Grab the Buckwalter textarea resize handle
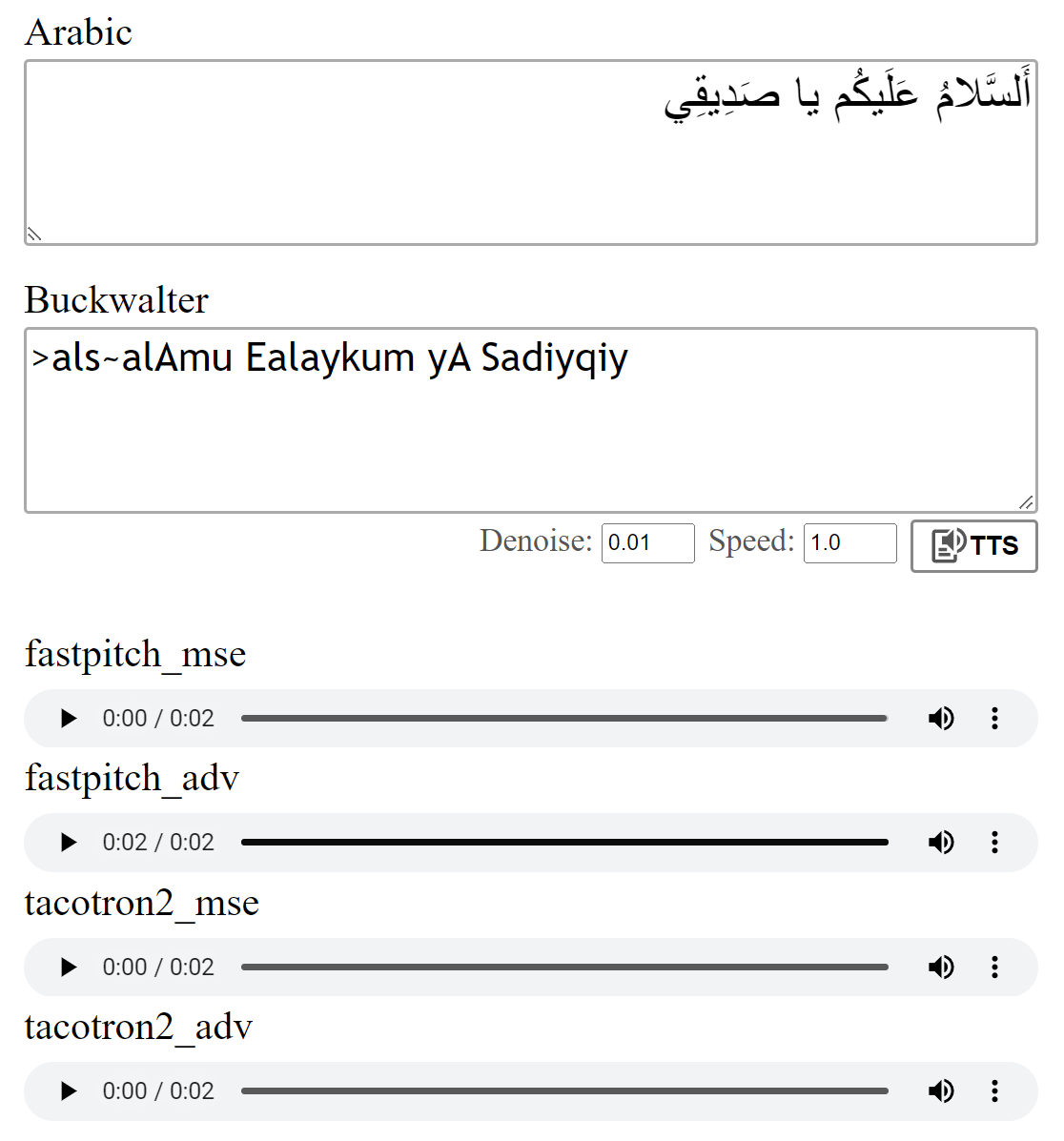Image resolution: width=1064 pixels, height=1141 pixels. coord(1026,502)
